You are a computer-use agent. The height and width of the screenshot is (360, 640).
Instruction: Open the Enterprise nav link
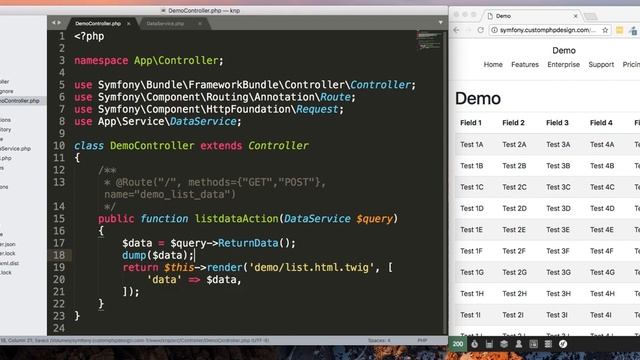click(x=563, y=64)
